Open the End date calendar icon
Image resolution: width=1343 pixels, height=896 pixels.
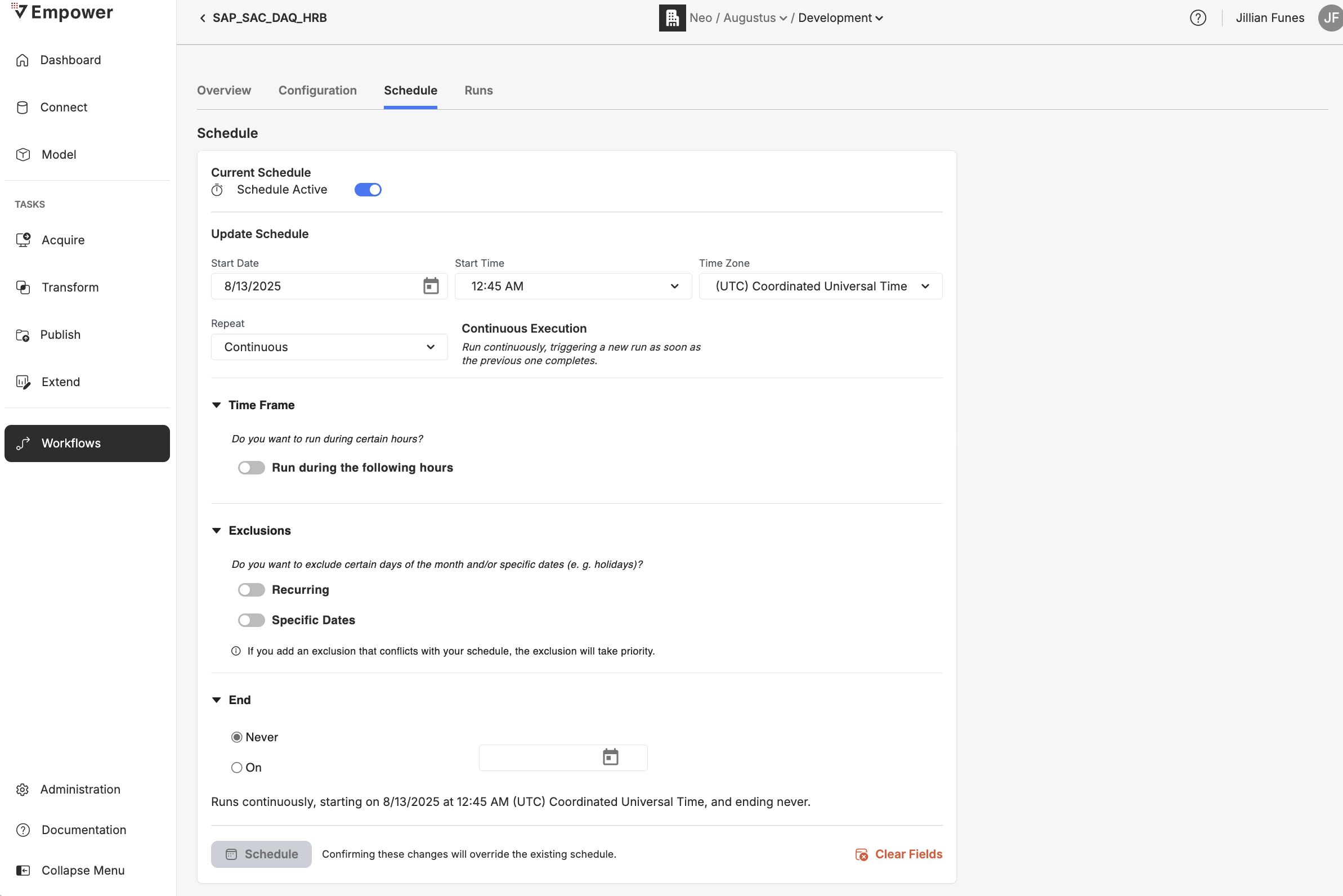[x=610, y=757]
